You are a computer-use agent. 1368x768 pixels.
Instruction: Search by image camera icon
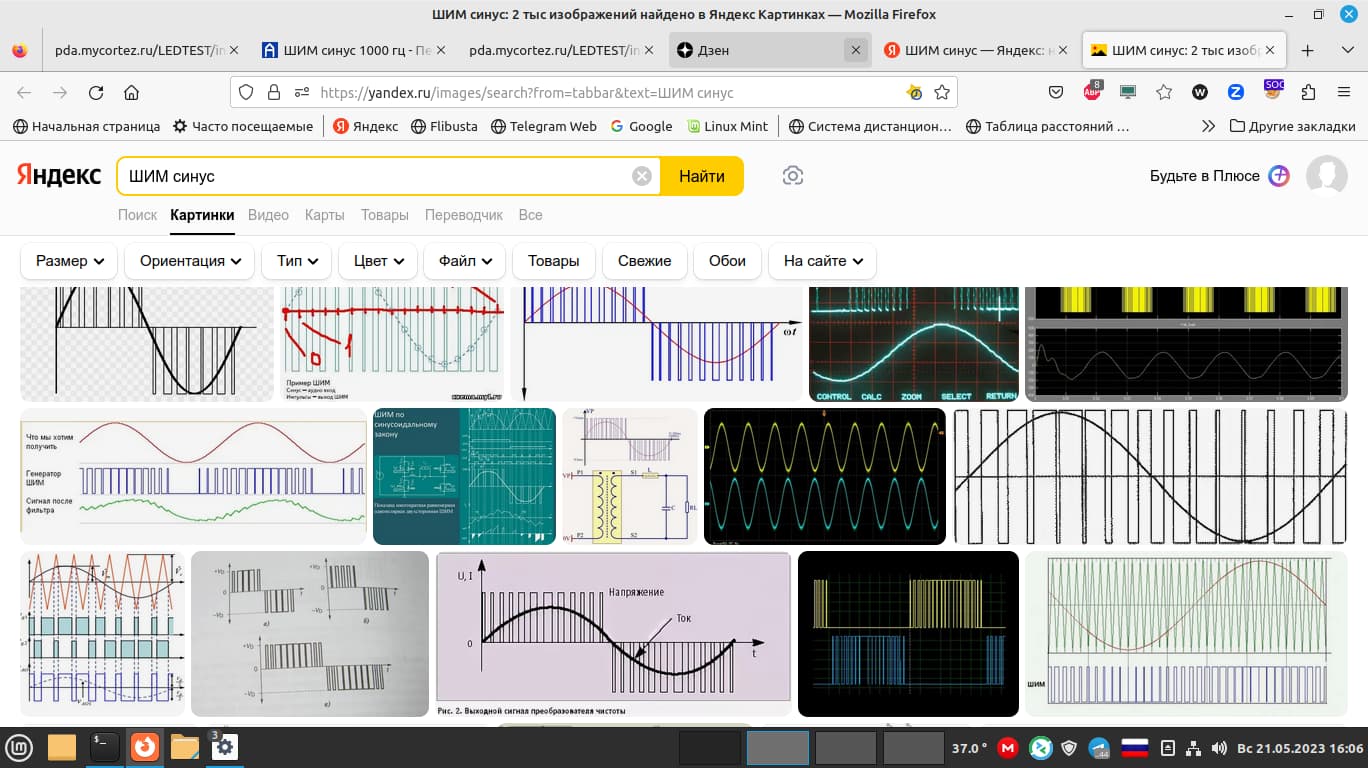click(x=793, y=176)
